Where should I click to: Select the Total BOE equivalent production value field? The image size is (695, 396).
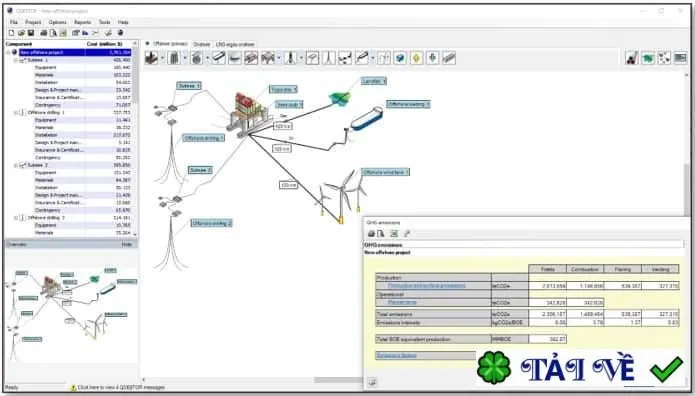(547, 339)
